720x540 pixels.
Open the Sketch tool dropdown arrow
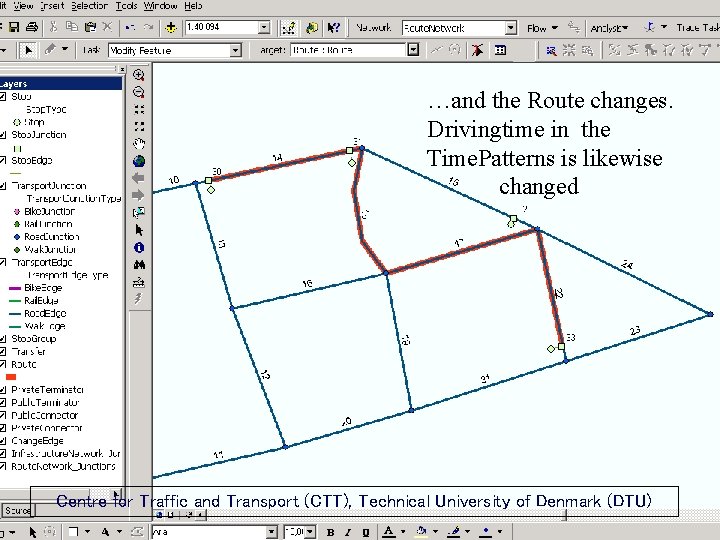[x=65, y=49]
